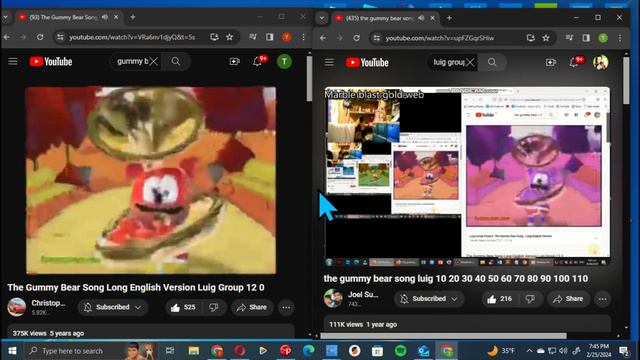Open more actions (three dots) under left video
Screen dimensions: 640x360
click(286, 307)
